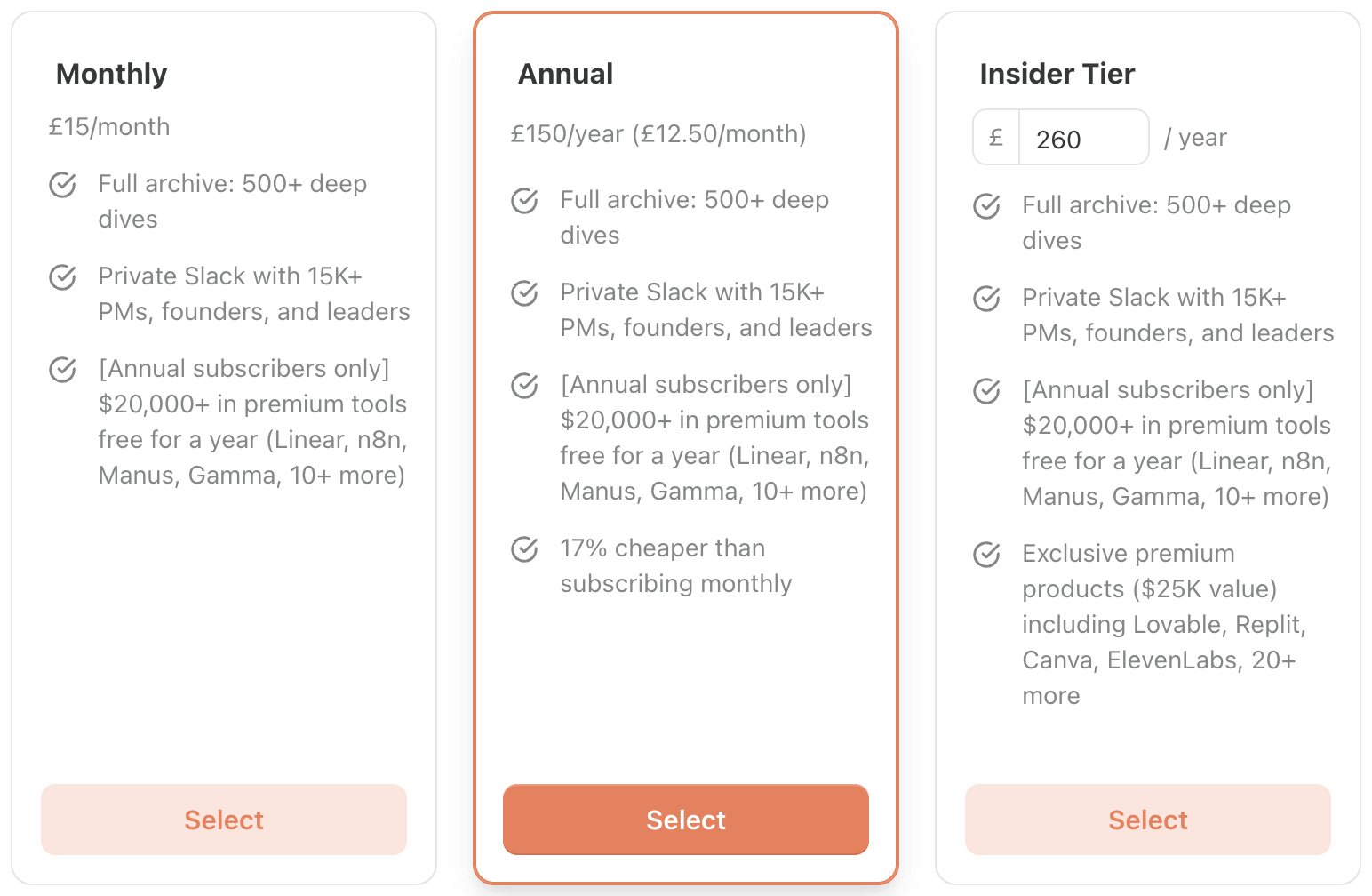Click the checkmark beside 17% cheaper feature
Viewport: 1372px width, 896px height.
pyautogui.click(x=524, y=549)
